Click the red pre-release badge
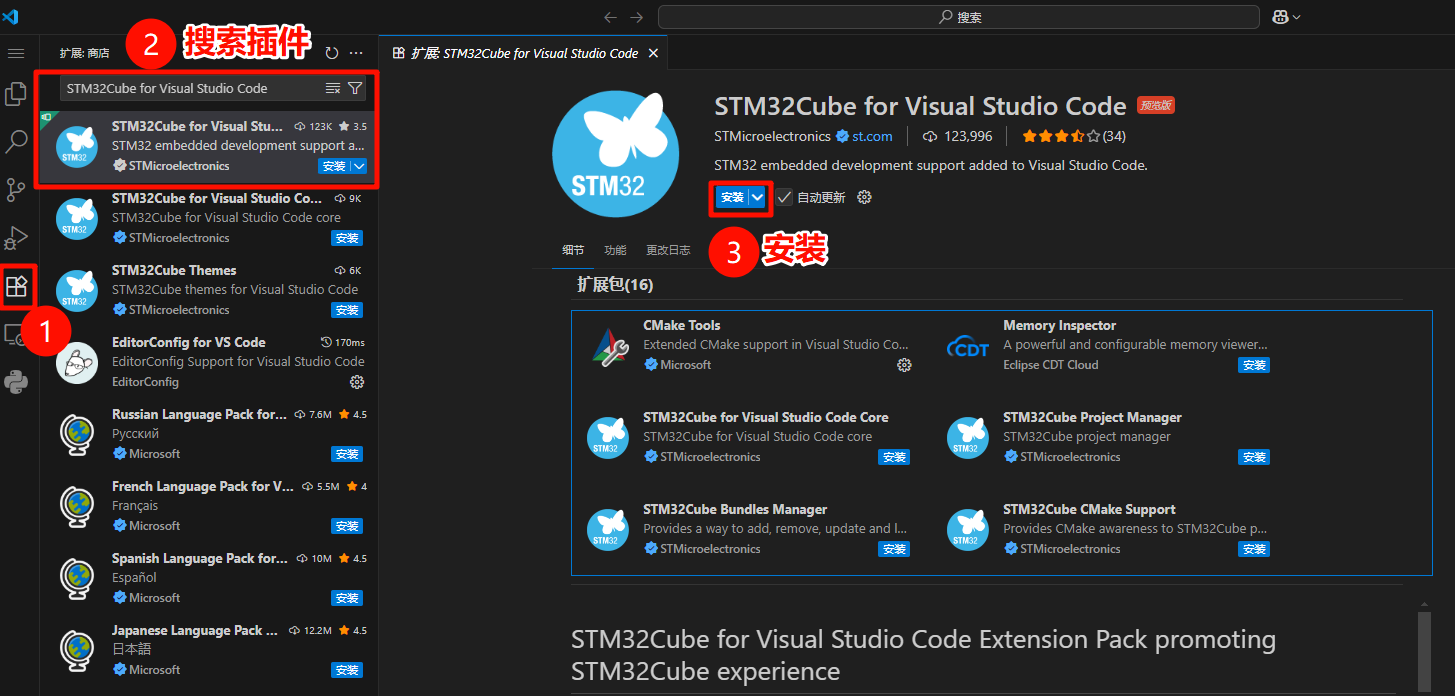The image size is (1455, 696). (x=1155, y=105)
